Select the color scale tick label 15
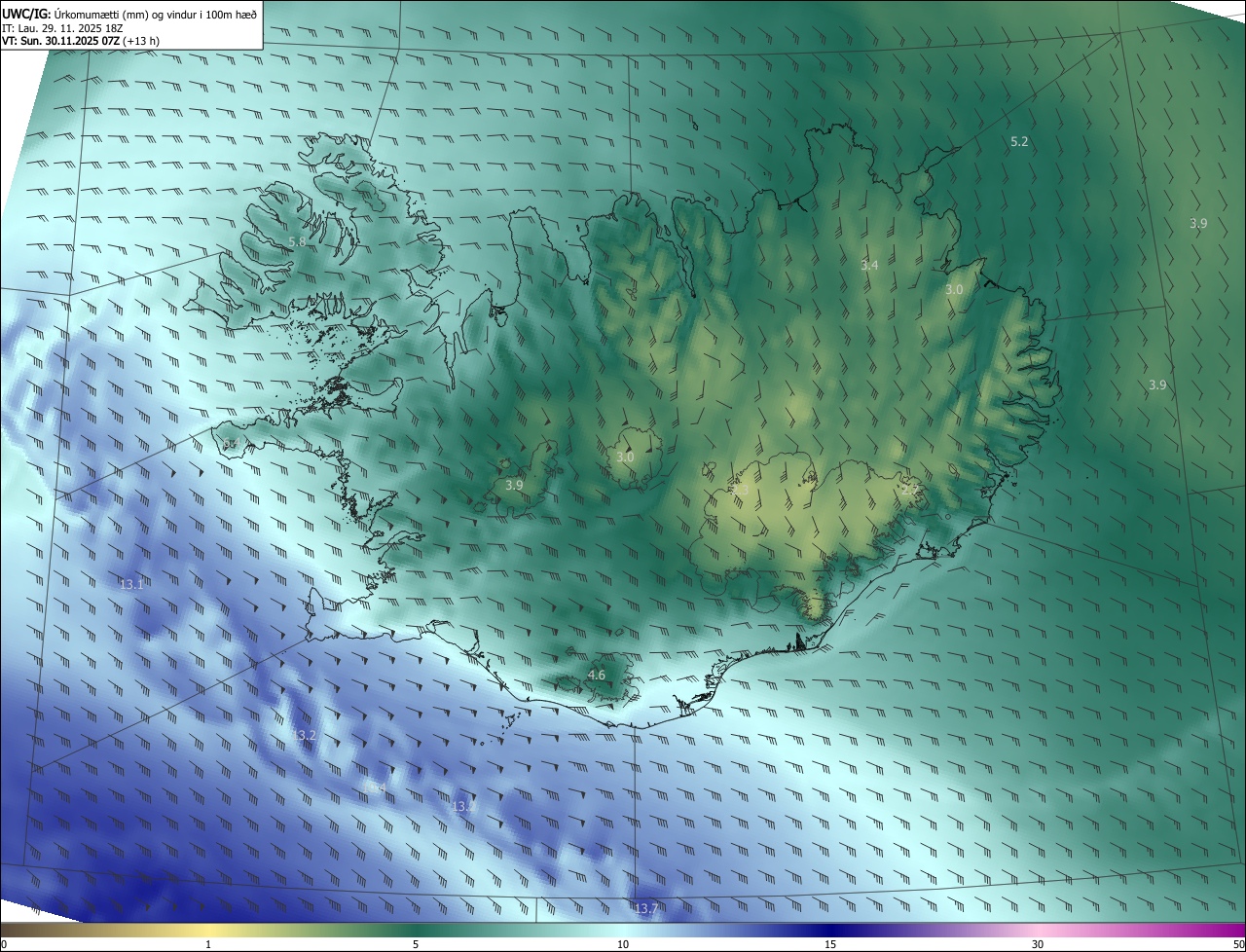 coord(830,944)
